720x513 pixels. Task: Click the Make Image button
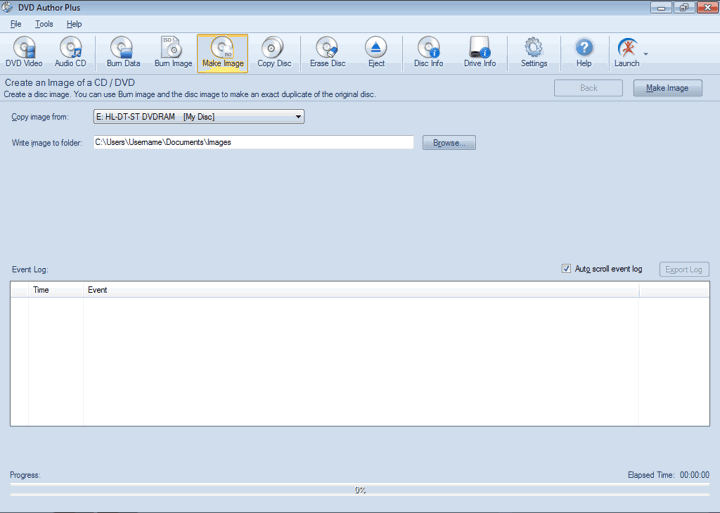click(x=667, y=88)
